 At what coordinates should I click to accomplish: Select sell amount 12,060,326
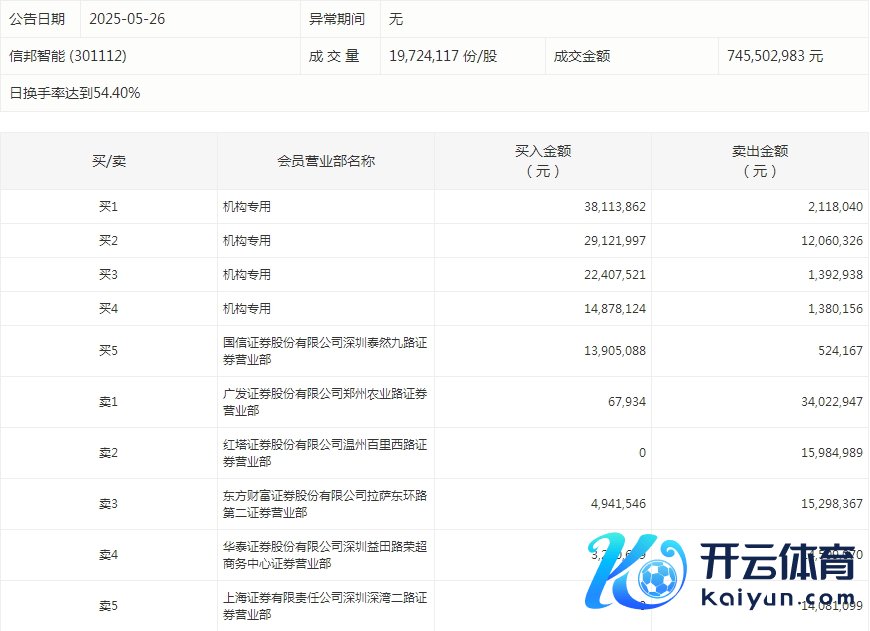click(832, 241)
